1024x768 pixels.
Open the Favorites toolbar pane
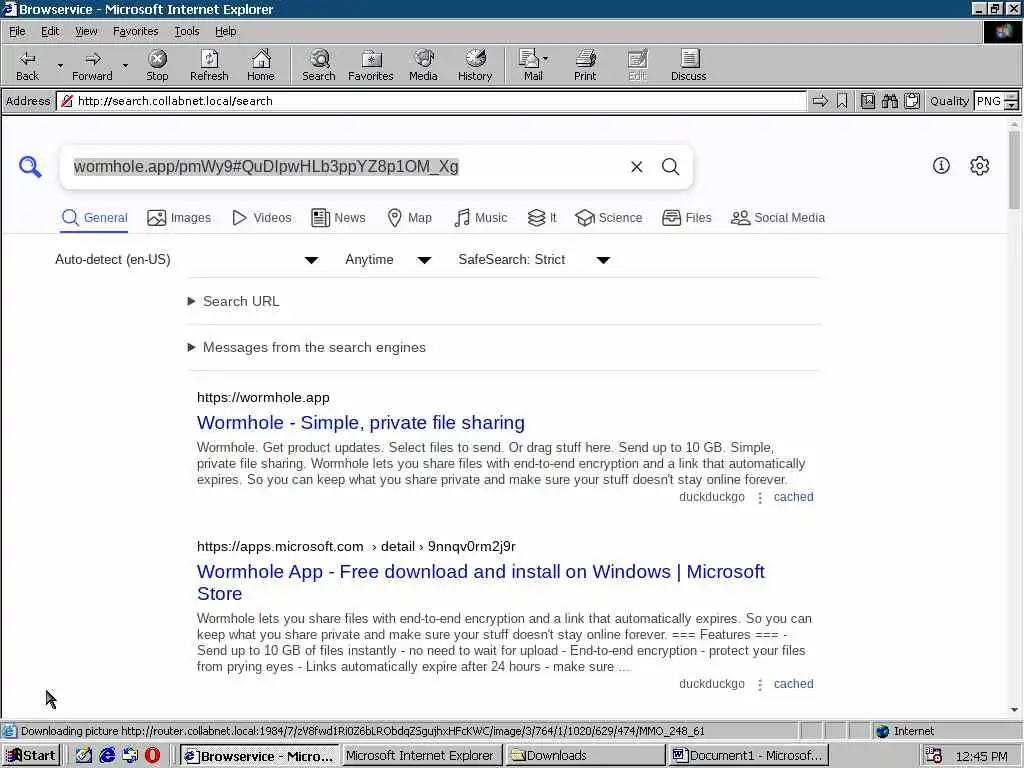[x=370, y=65]
